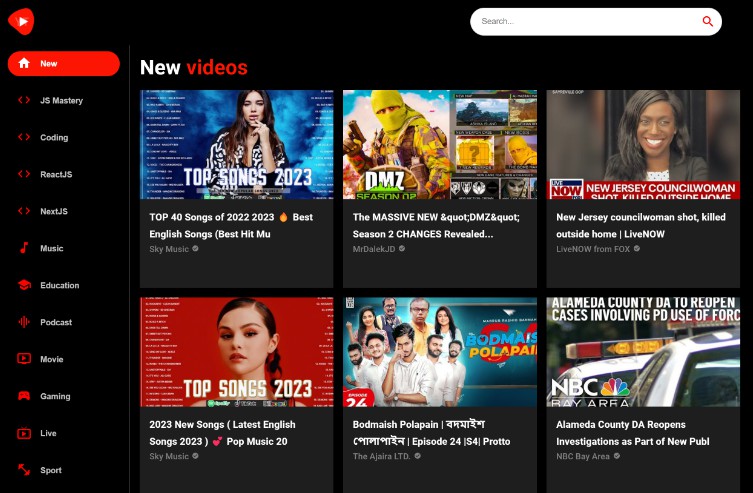This screenshot has height=493, width=753.
Task: Click the Gaming controller icon
Action: click(24, 396)
